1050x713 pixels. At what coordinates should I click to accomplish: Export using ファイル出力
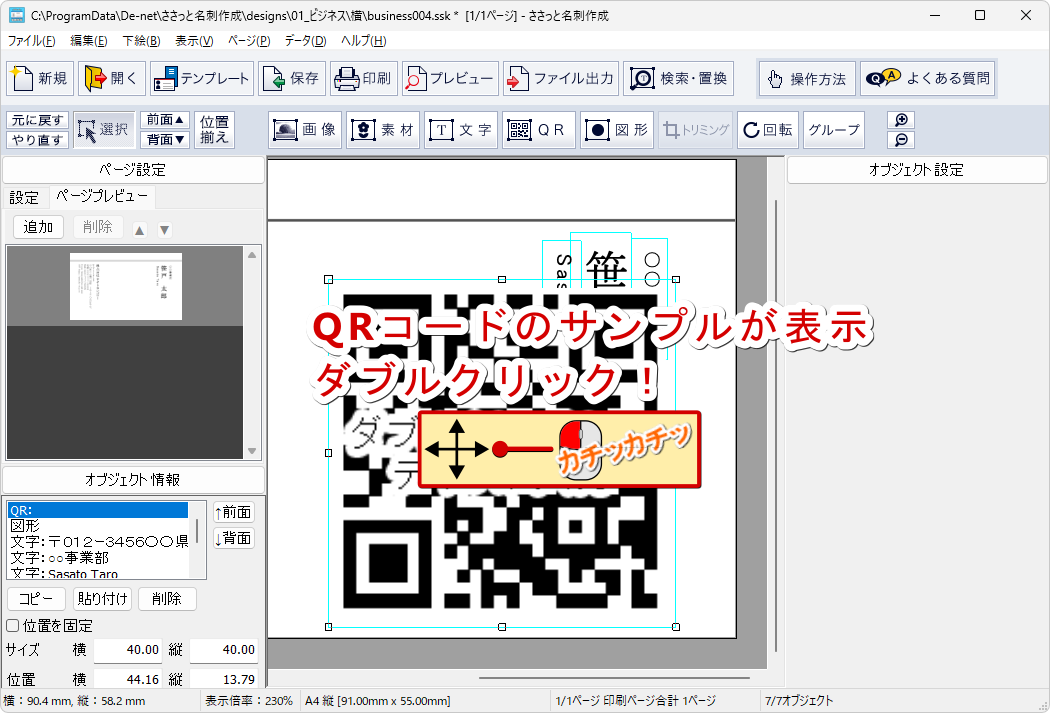(561, 78)
